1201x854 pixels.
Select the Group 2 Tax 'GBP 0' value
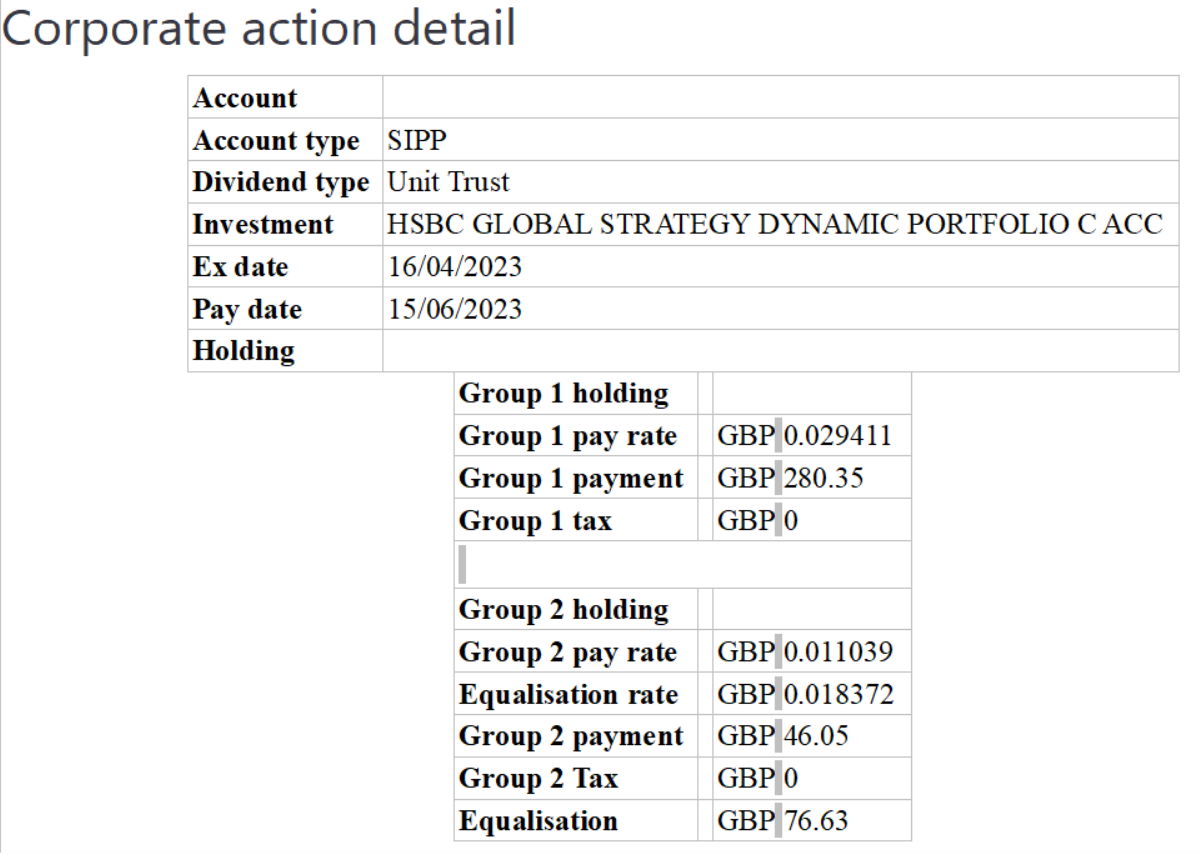[x=758, y=778]
